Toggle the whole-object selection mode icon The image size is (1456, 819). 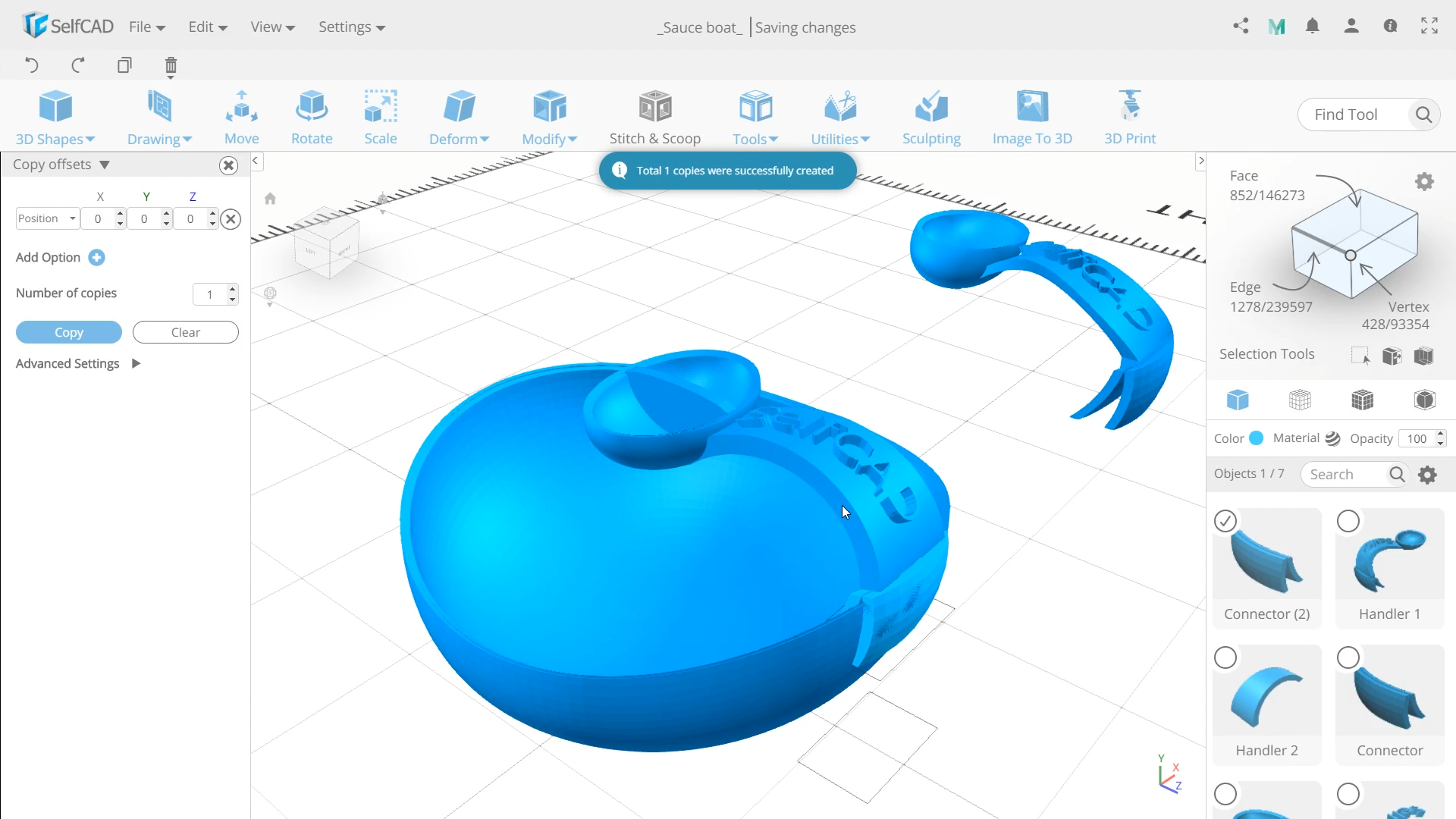[x=1423, y=356]
